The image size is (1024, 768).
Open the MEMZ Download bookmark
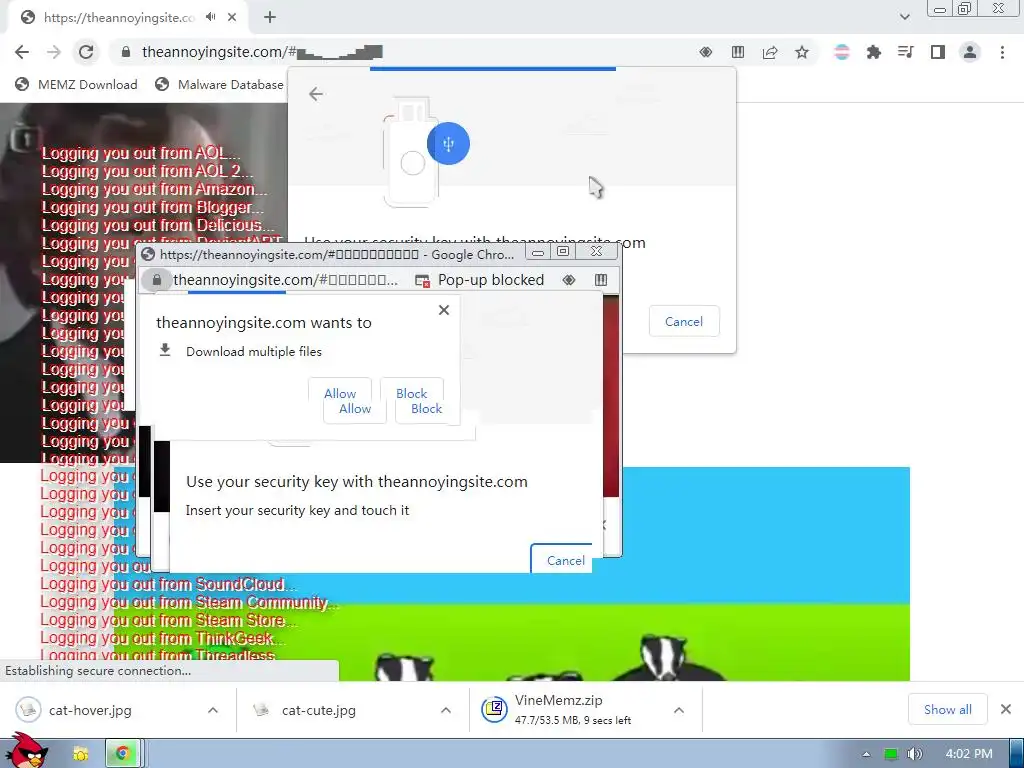pos(76,84)
